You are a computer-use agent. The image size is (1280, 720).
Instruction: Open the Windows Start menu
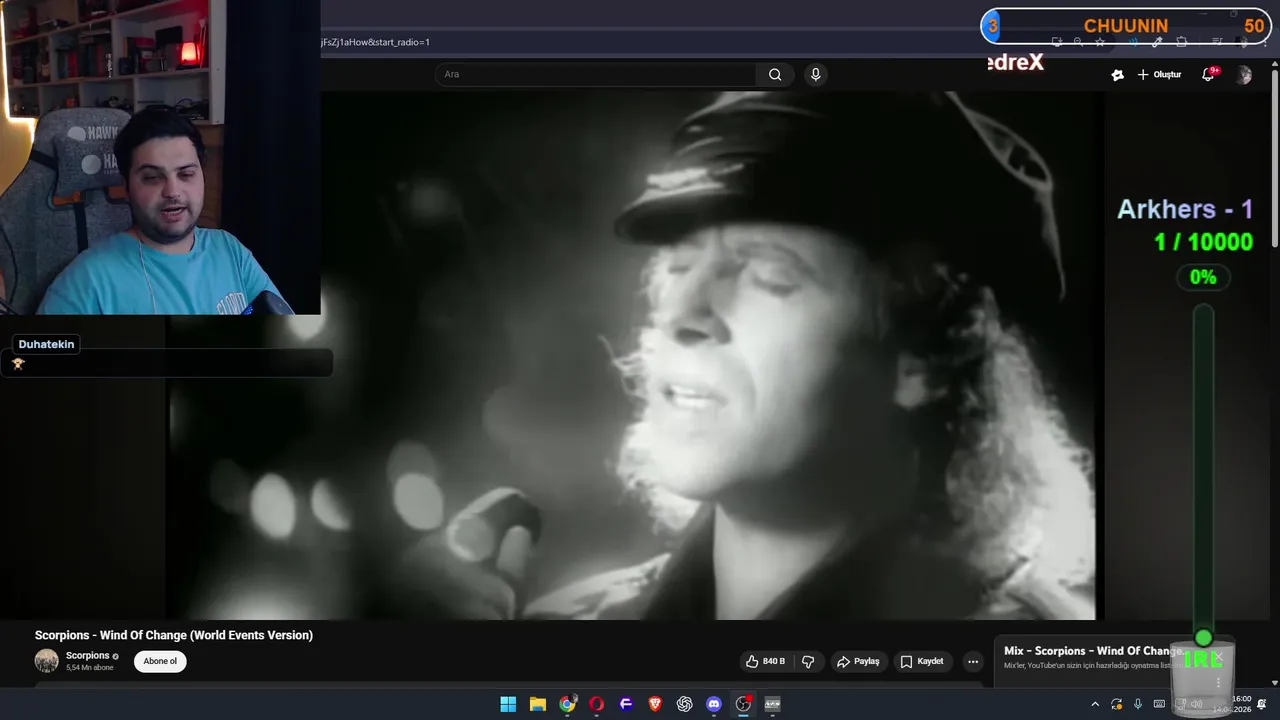click(508, 704)
